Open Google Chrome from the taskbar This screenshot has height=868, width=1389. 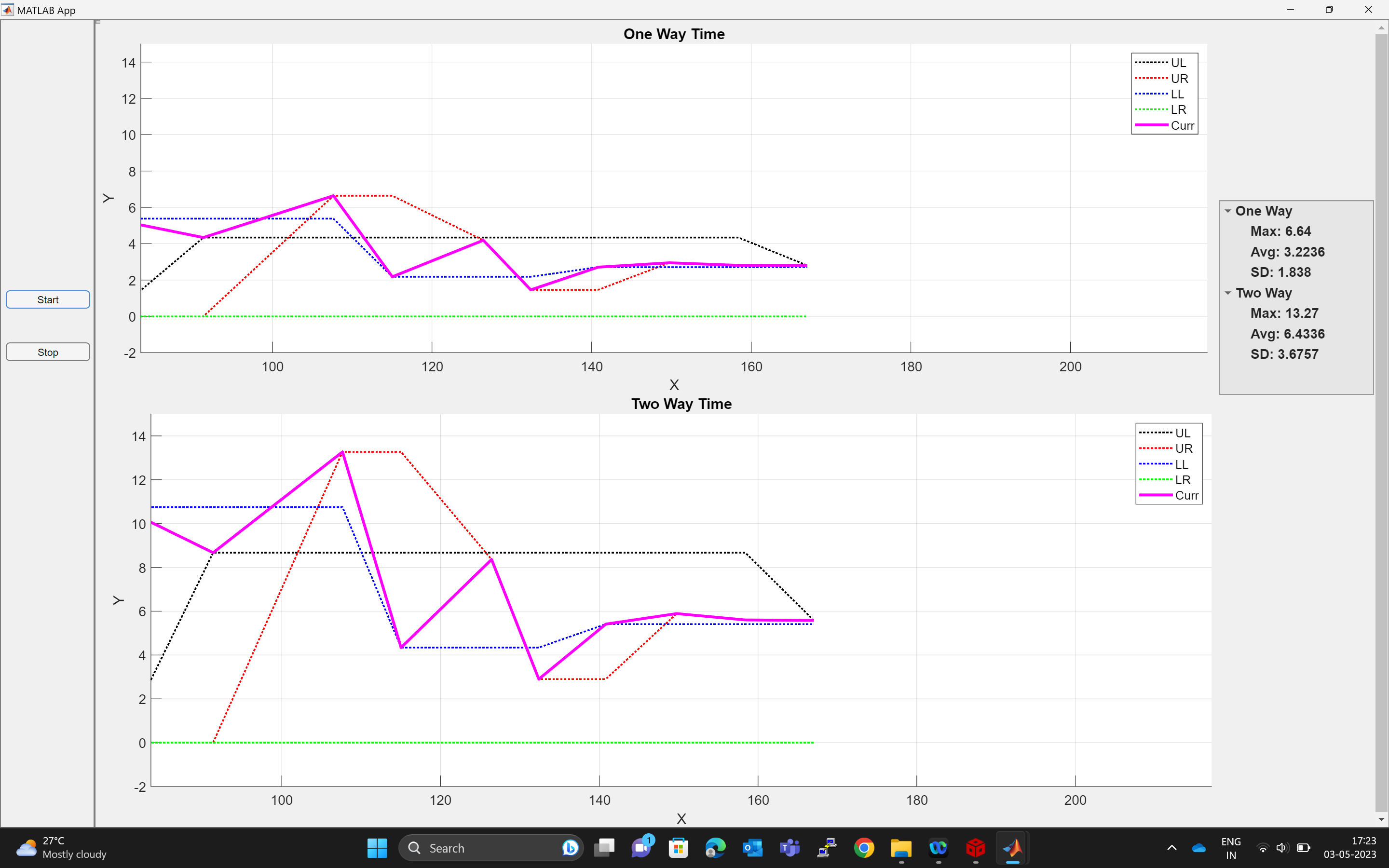pyautogui.click(x=864, y=848)
